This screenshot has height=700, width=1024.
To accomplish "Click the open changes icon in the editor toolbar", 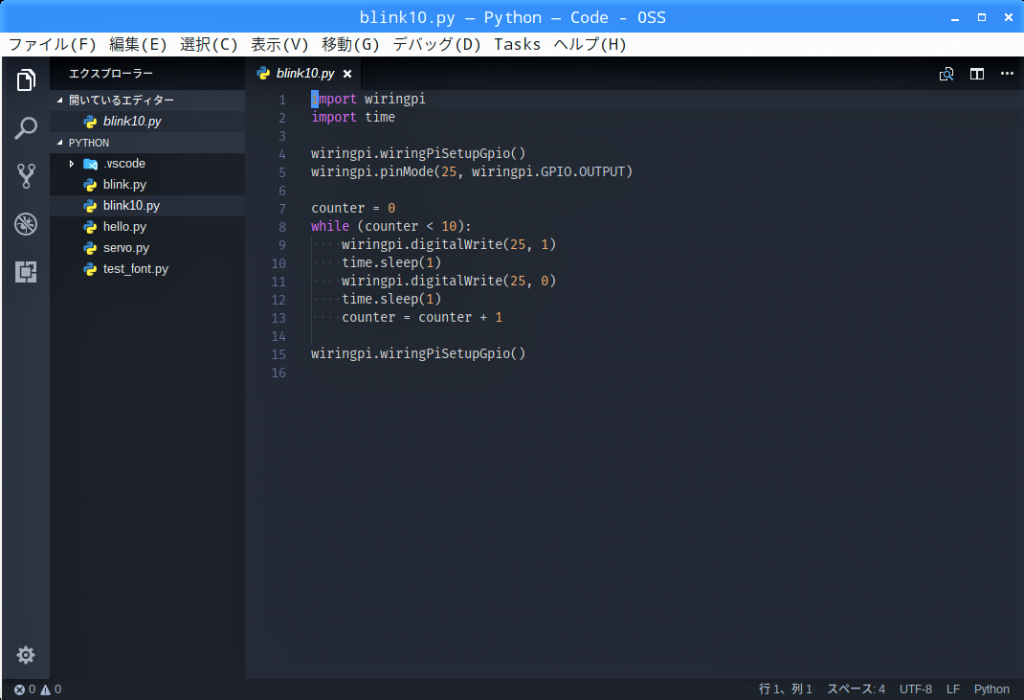I will click(x=946, y=74).
